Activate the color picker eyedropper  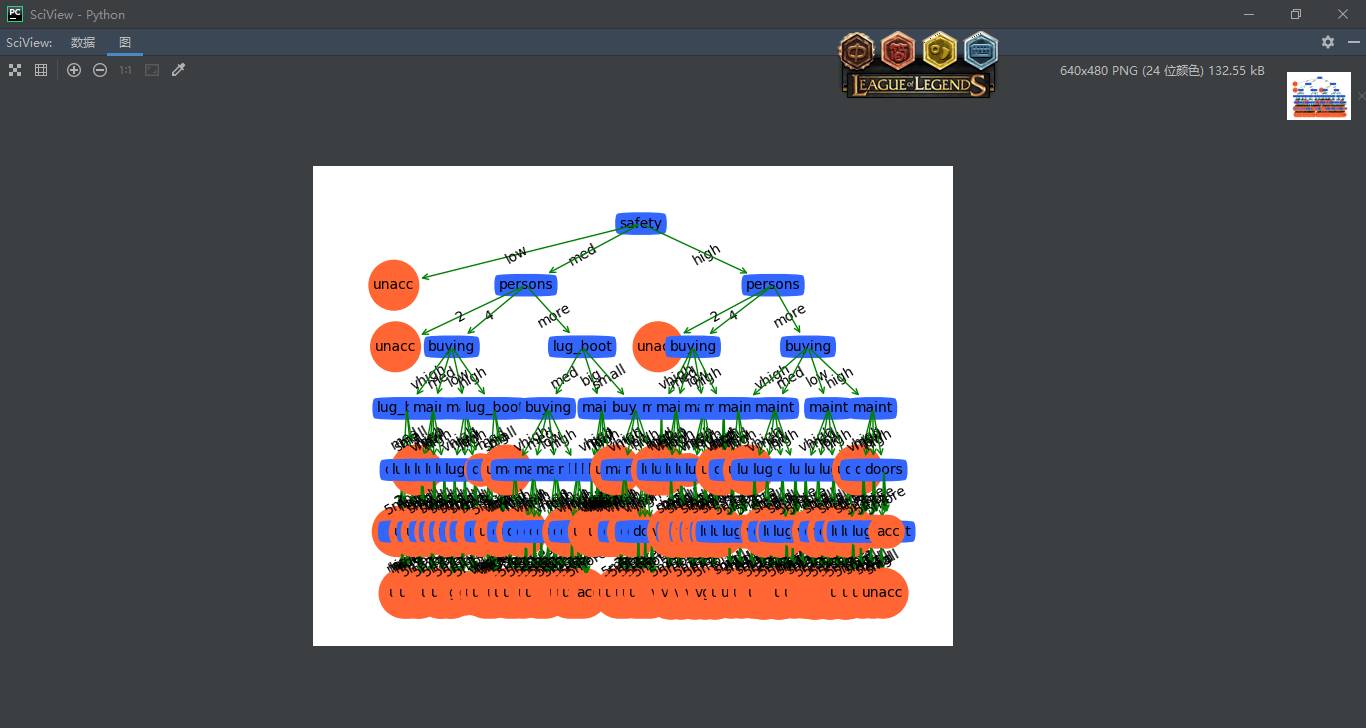point(179,70)
